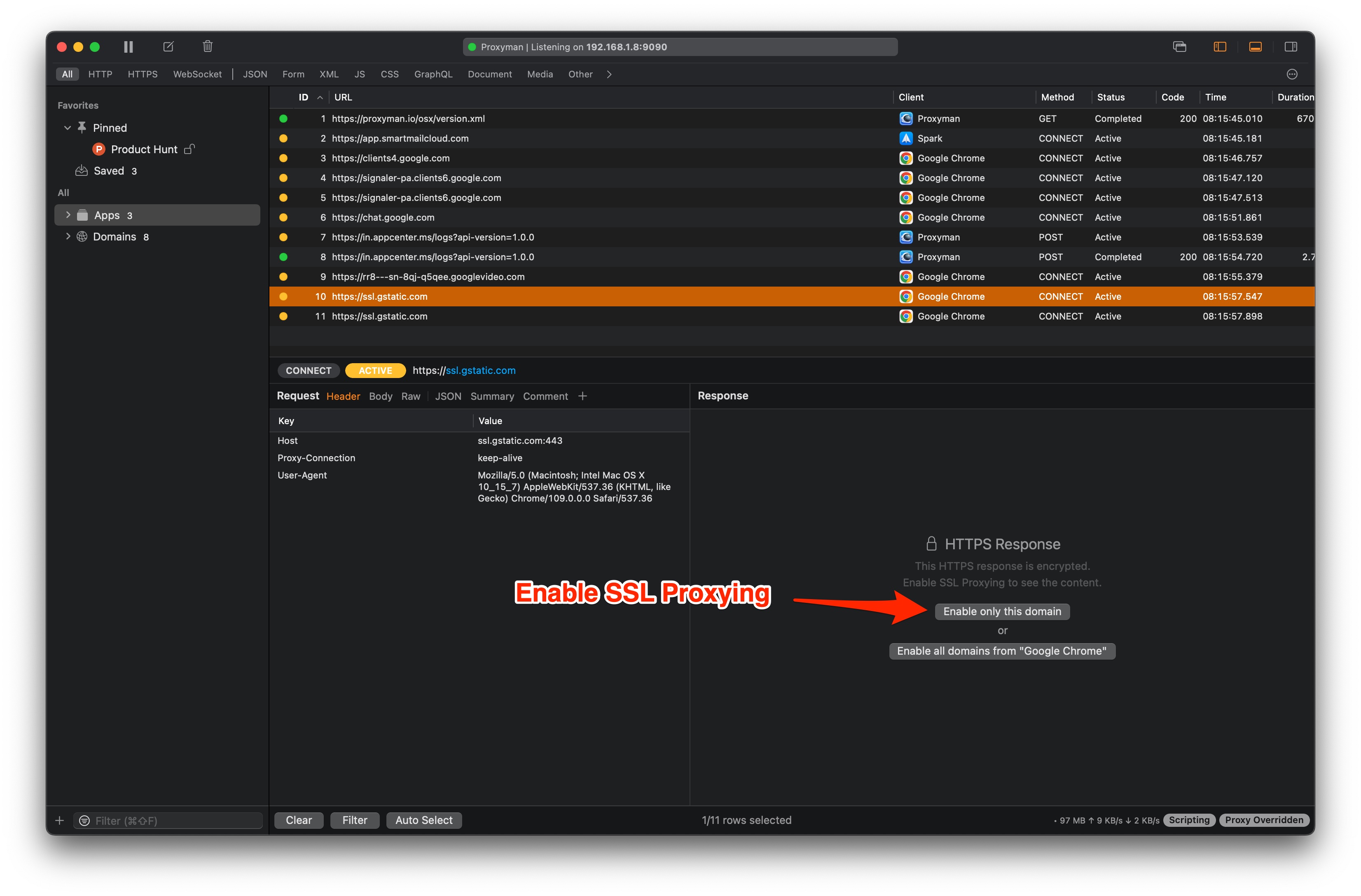Click the unlock icon next to Product Hunt
Screen dimensions: 1361x896
click(x=189, y=149)
